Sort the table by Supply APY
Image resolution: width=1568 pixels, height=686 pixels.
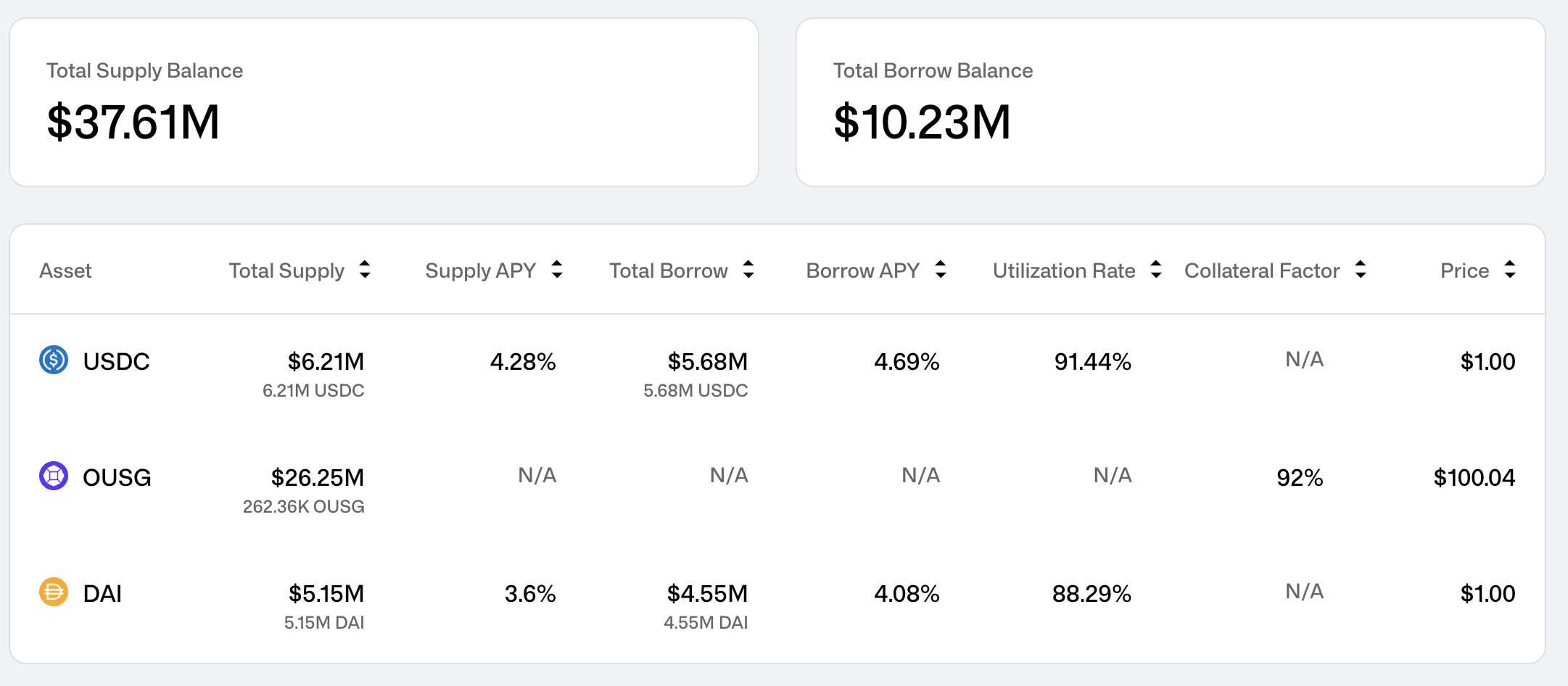click(556, 270)
